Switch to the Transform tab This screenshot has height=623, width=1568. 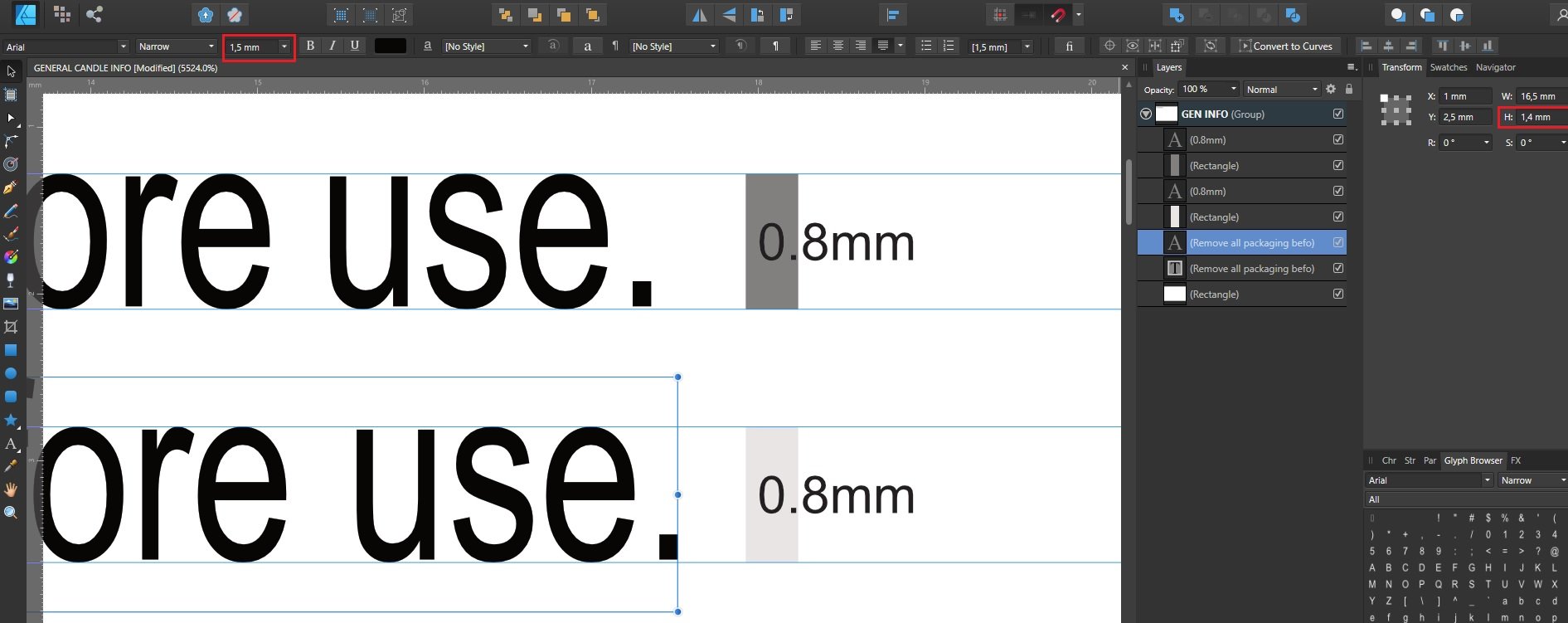pos(1401,67)
